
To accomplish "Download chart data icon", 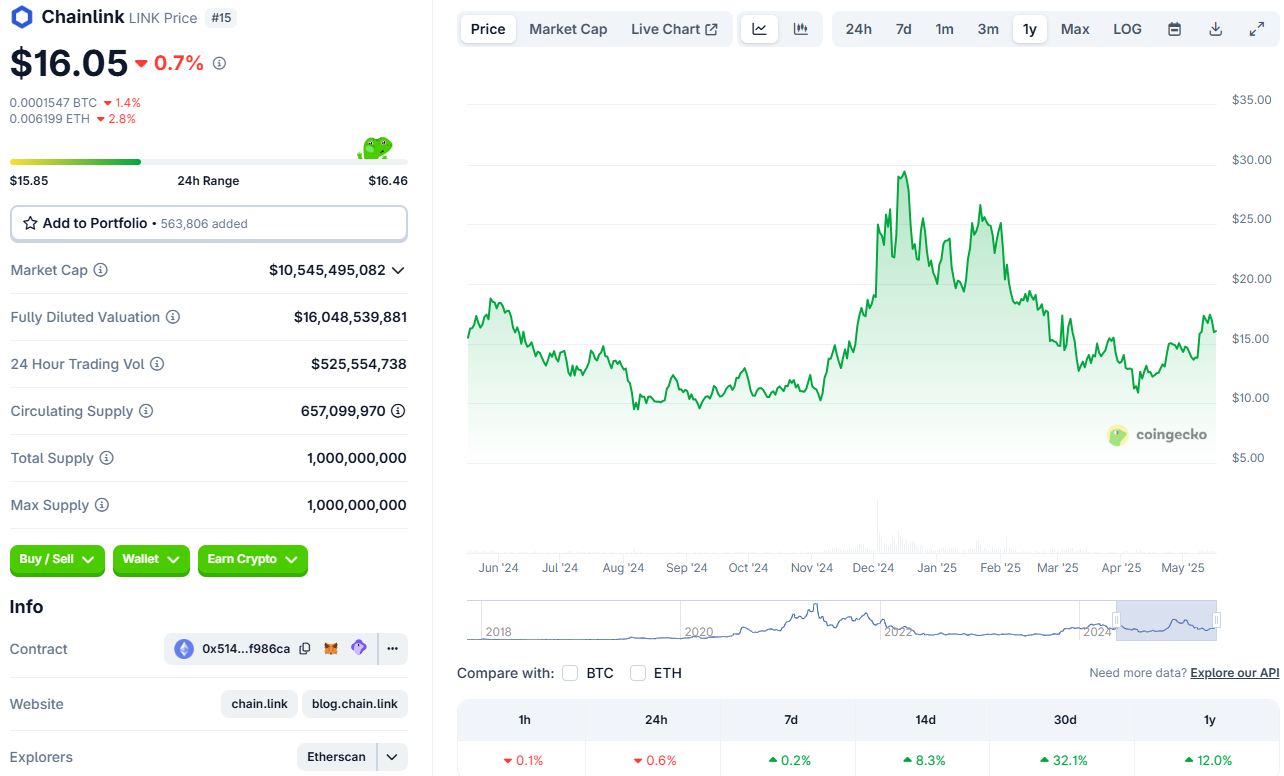I will tap(1216, 29).
